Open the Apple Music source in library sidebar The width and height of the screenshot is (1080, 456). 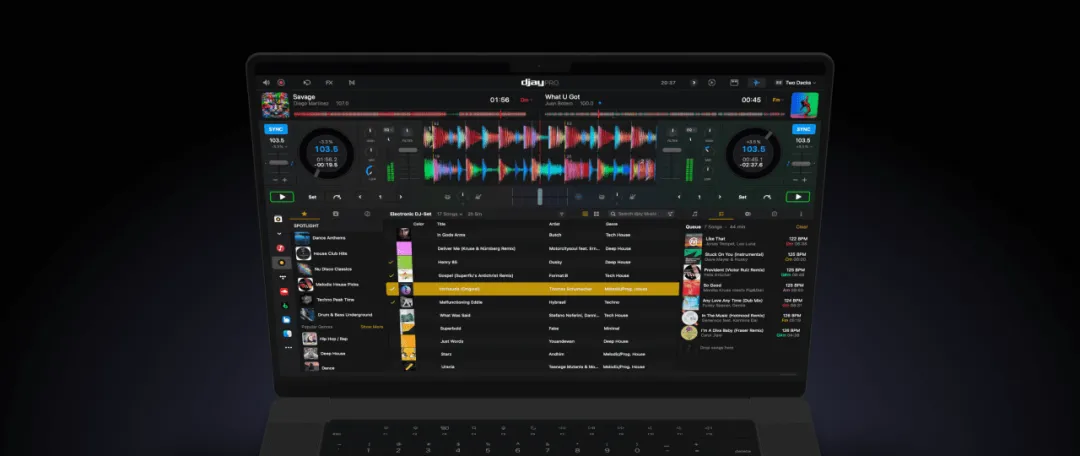pyautogui.click(x=280, y=247)
